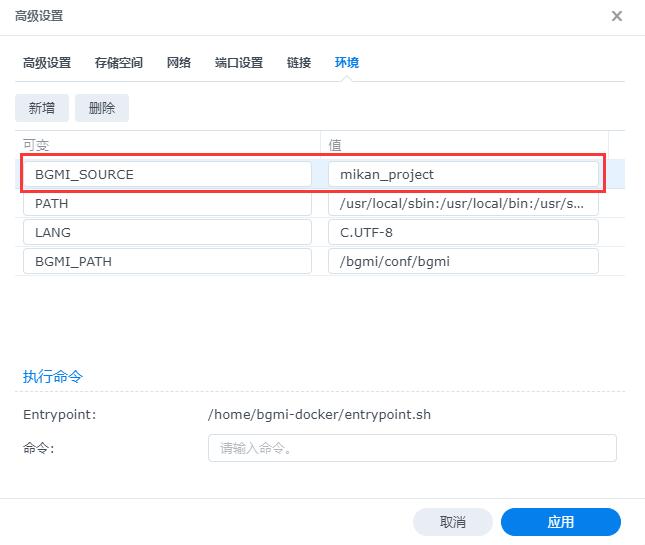
Task: Click the /bgmi/conf/bgmi value field
Action: [x=463, y=261]
